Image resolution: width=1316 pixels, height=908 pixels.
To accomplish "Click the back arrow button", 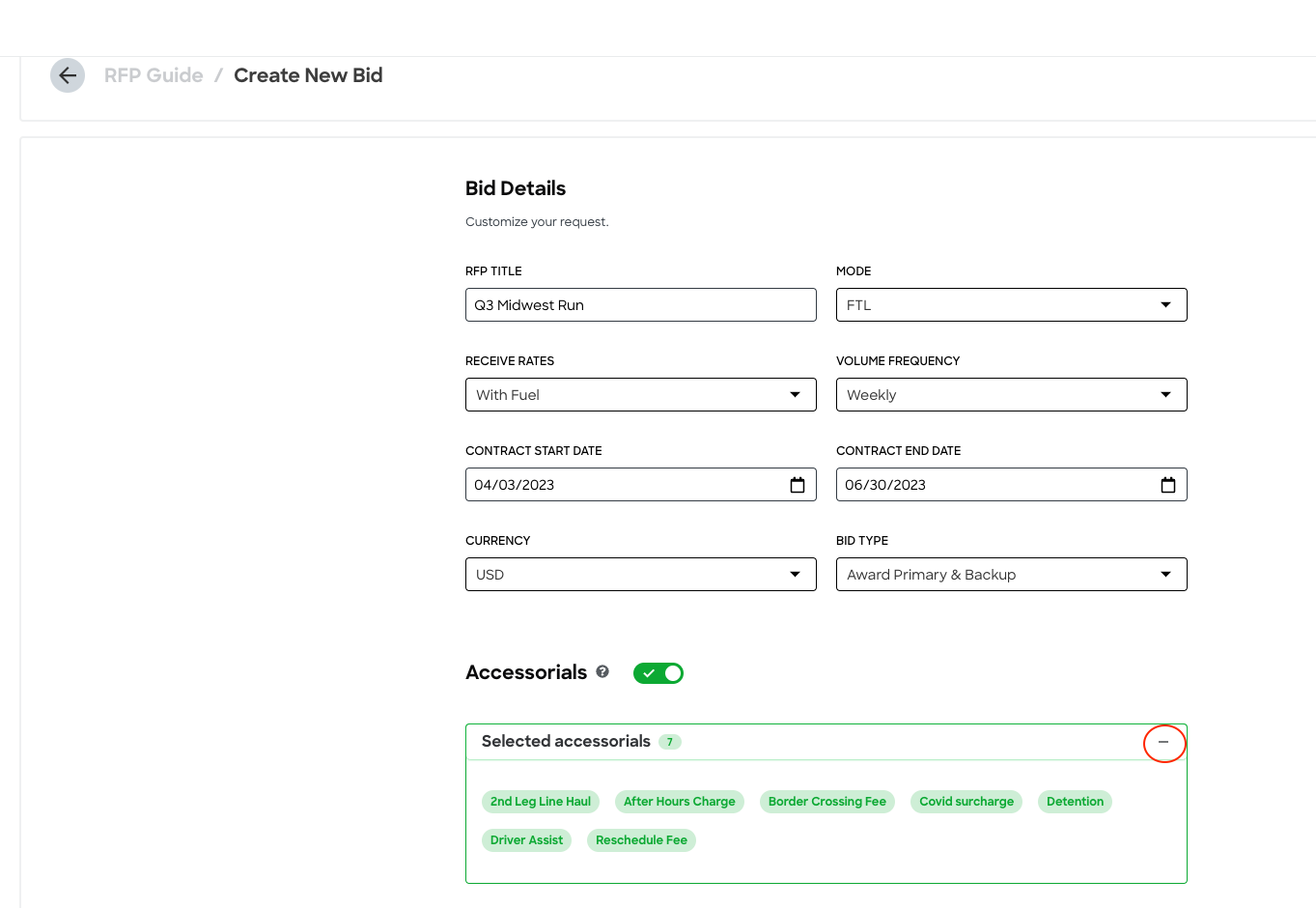I will [x=68, y=75].
